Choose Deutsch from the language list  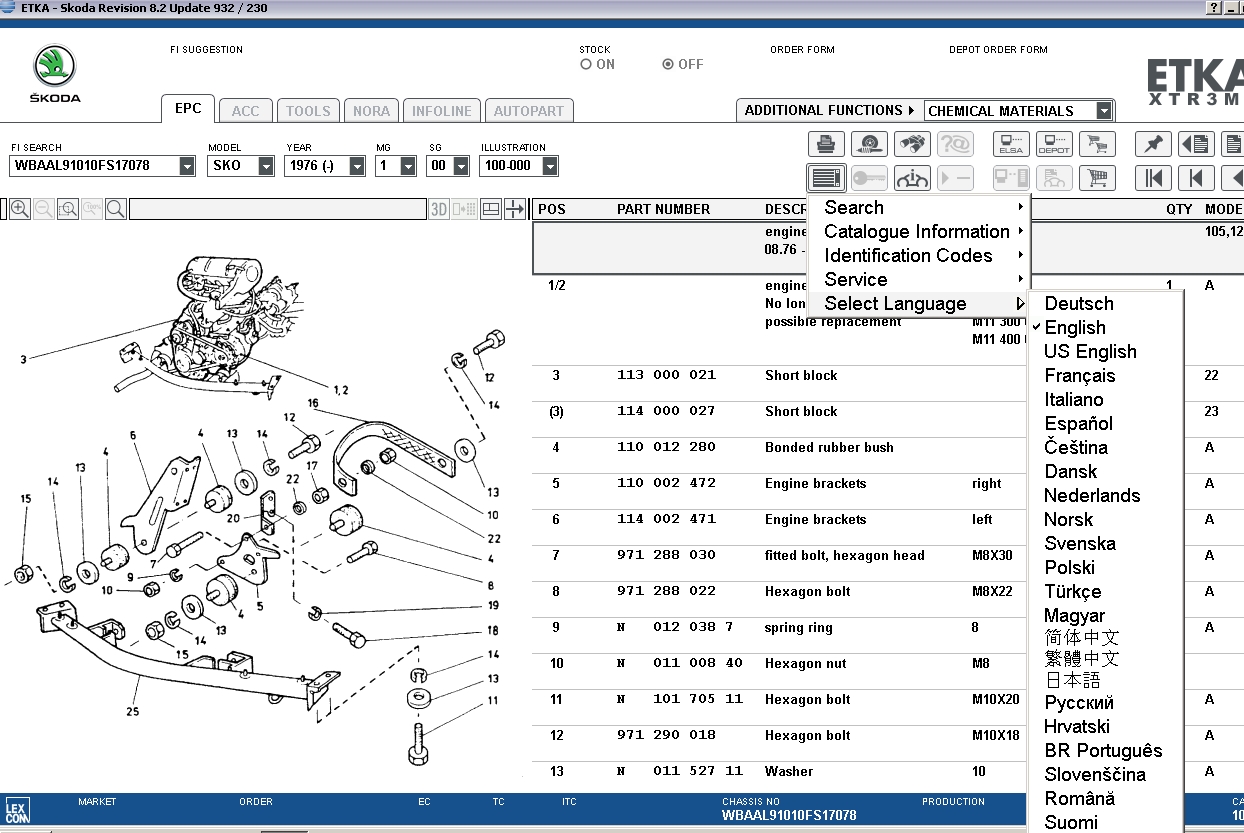tap(1078, 304)
